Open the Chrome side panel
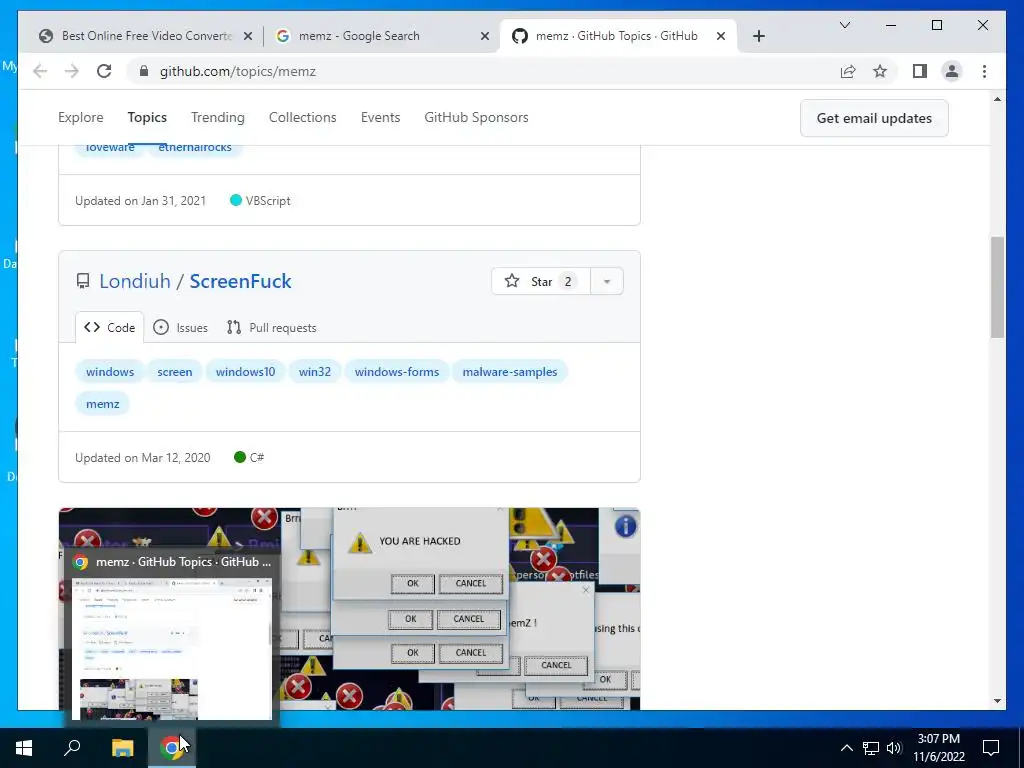This screenshot has width=1024, height=768. tap(920, 71)
